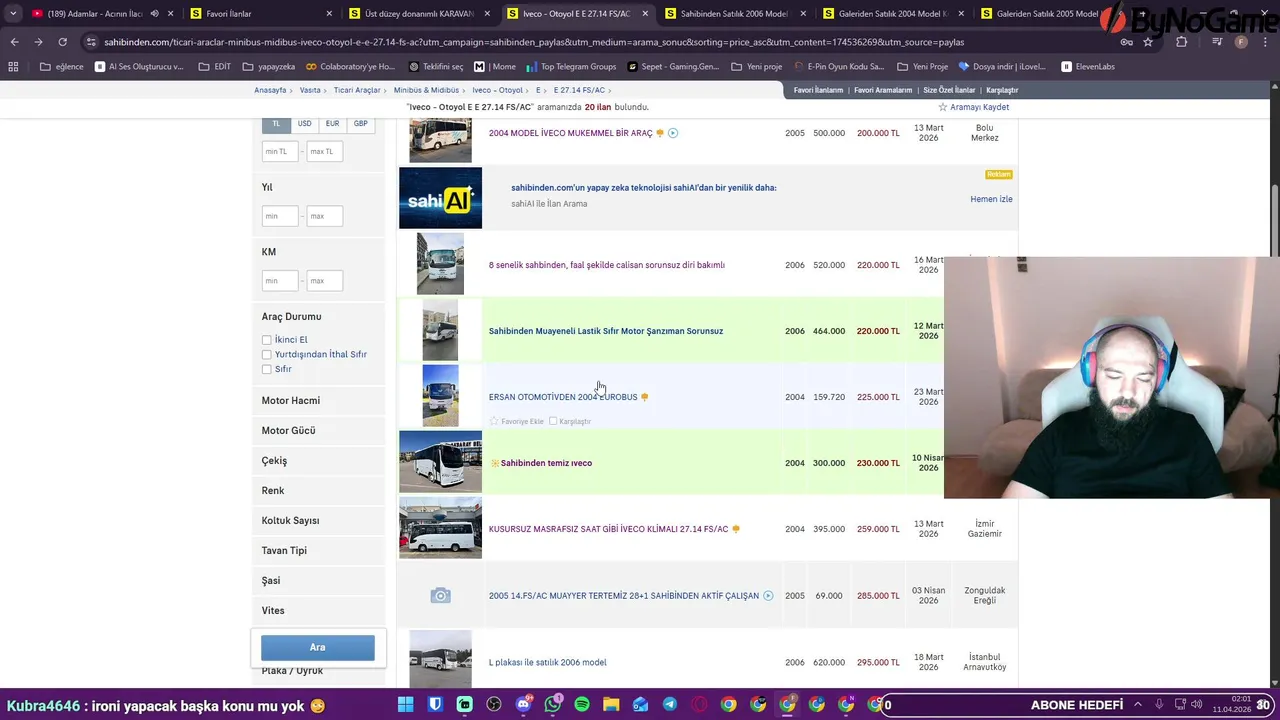This screenshot has height=720, width=1280.
Task: Open 'KUSURSUZ MASRAFSIZ SAAT GİBİ İVECO' listing
Action: tap(608, 529)
